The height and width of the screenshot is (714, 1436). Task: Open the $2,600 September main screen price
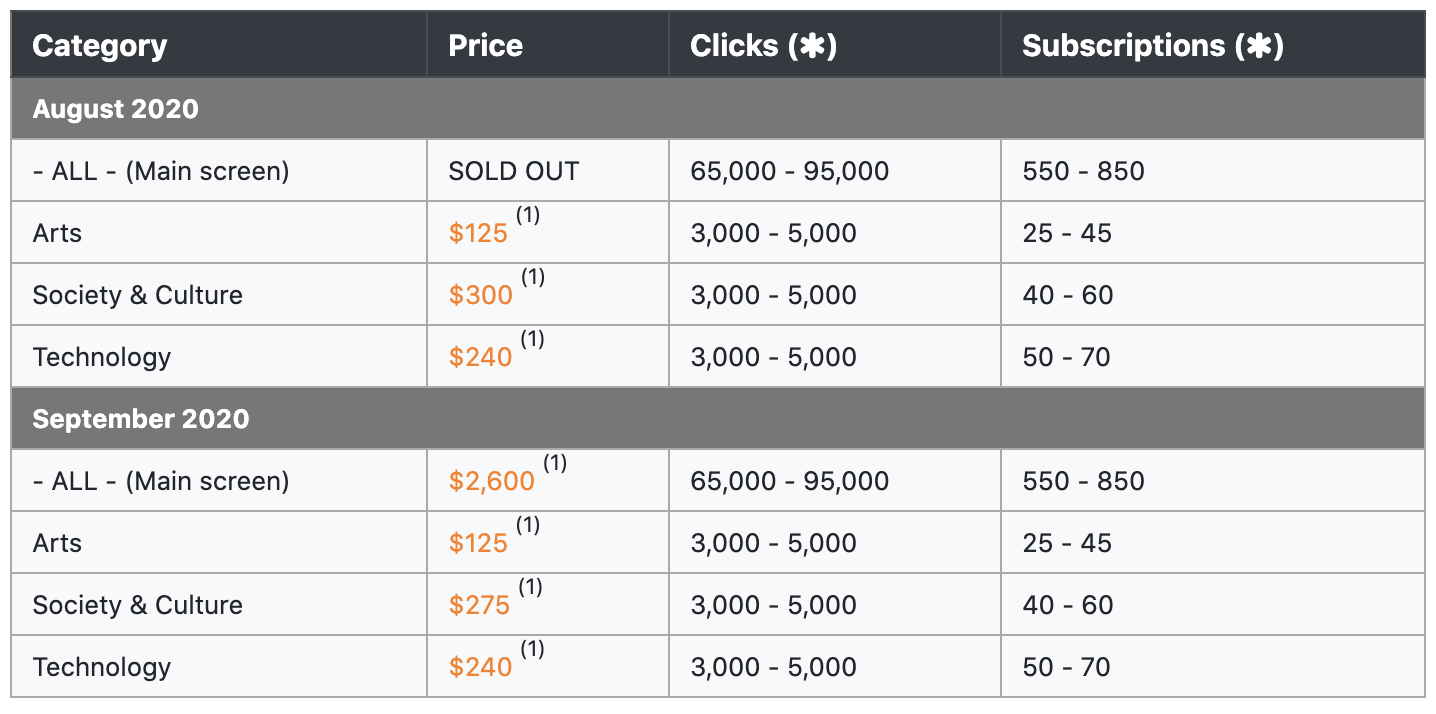tap(492, 482)
